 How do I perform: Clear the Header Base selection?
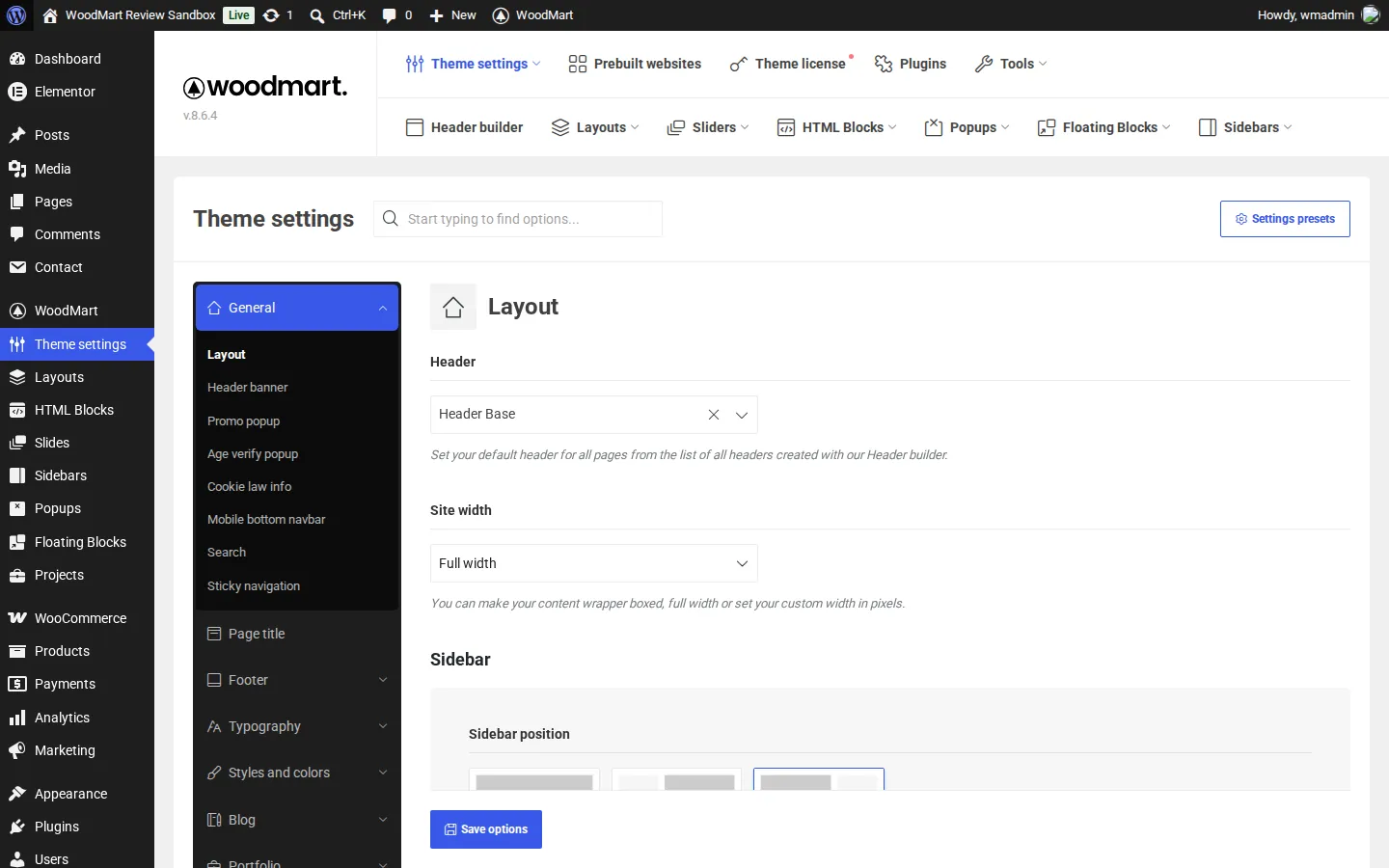pyautogui.click(x=714, y=415)
